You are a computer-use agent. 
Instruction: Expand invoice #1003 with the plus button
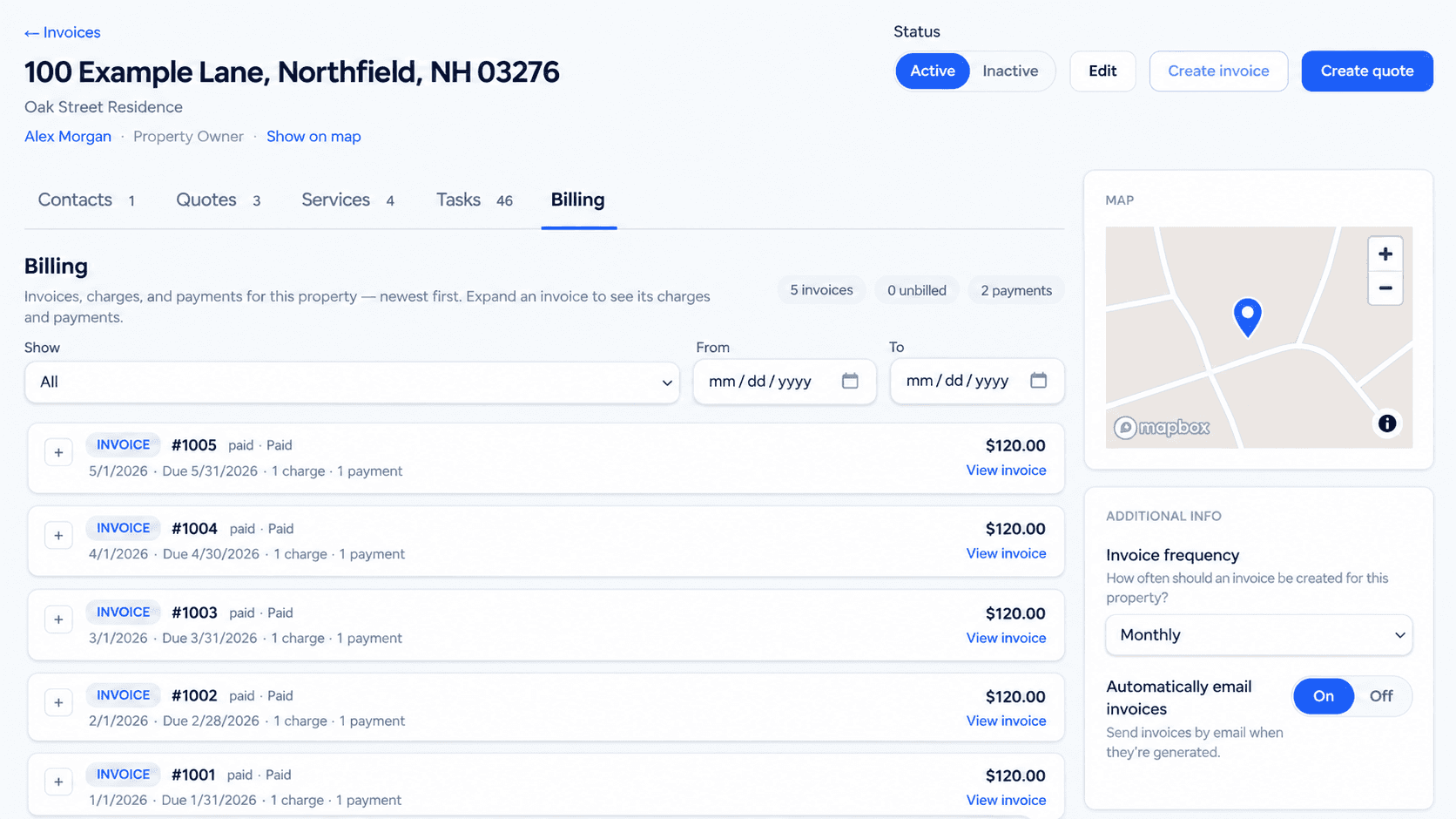coord(58,619)
